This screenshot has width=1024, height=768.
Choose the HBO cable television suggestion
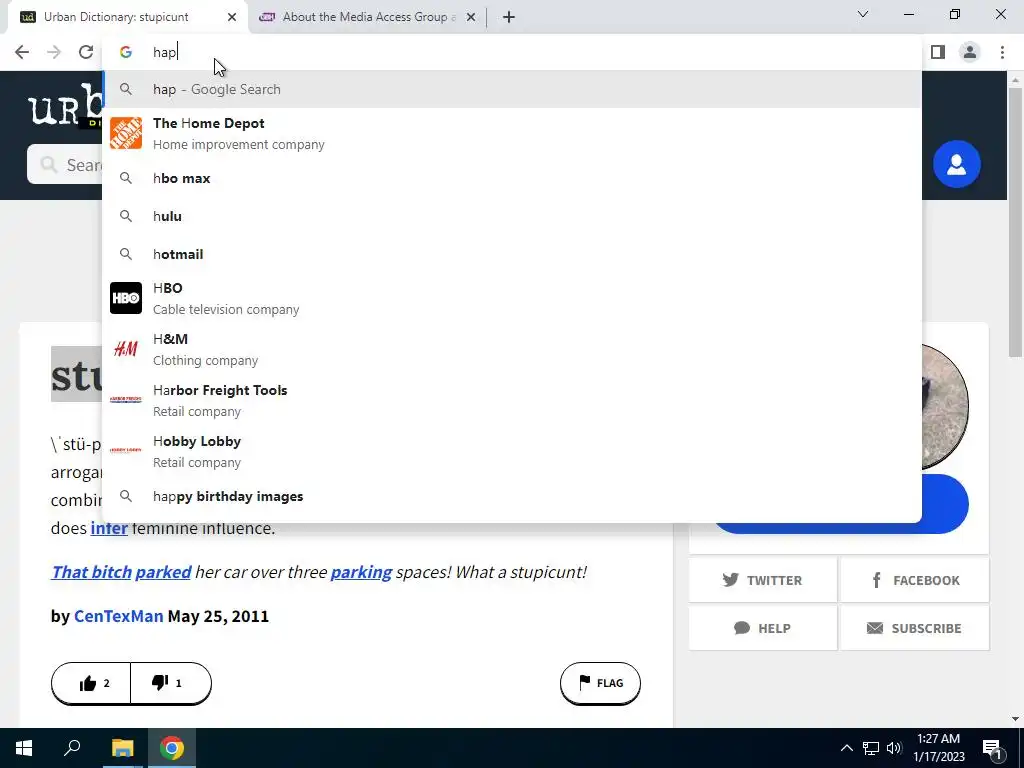[512, 298]
